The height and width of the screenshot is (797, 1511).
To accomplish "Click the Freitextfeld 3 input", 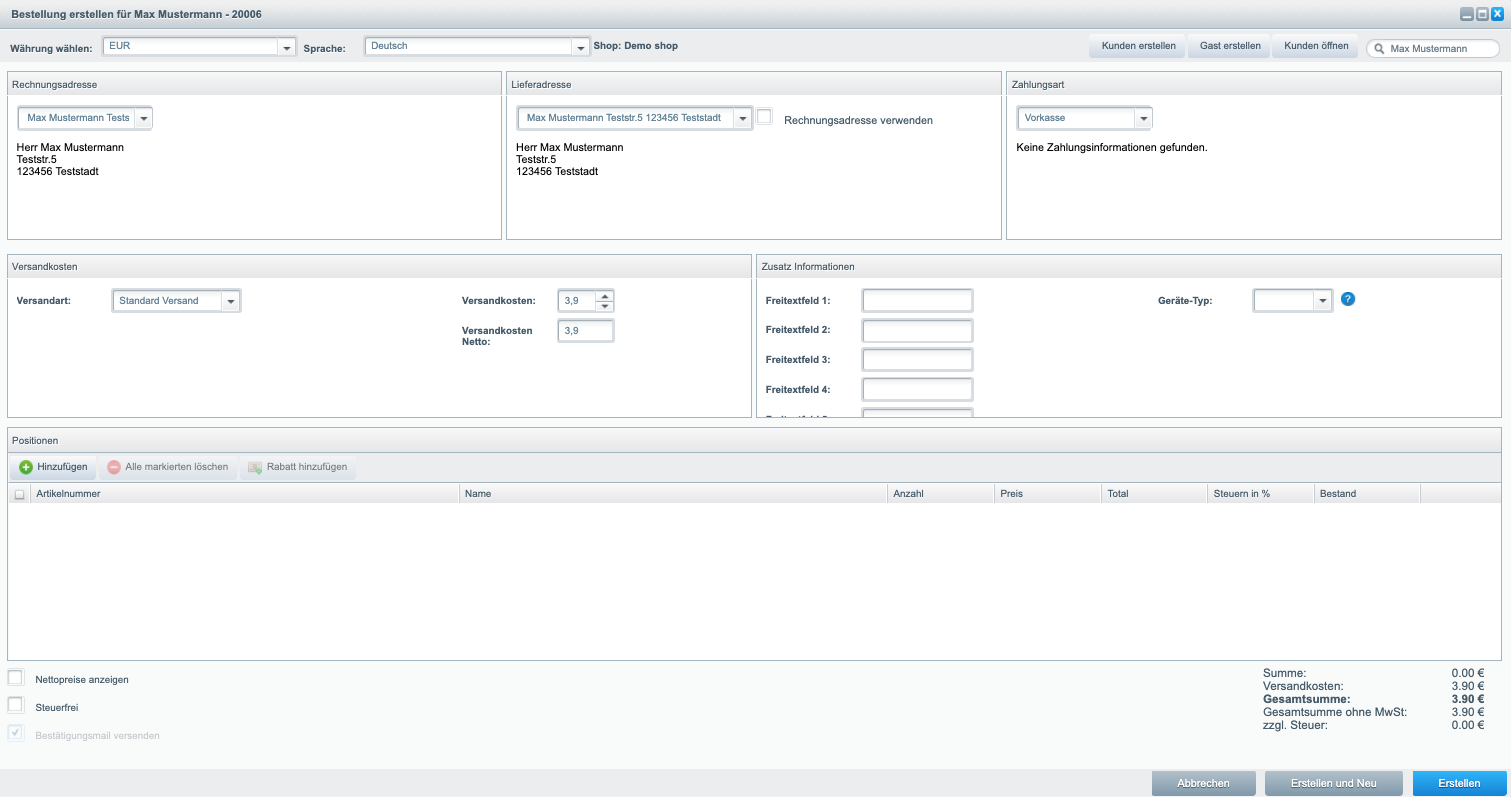I will click(x=917, y=360).
